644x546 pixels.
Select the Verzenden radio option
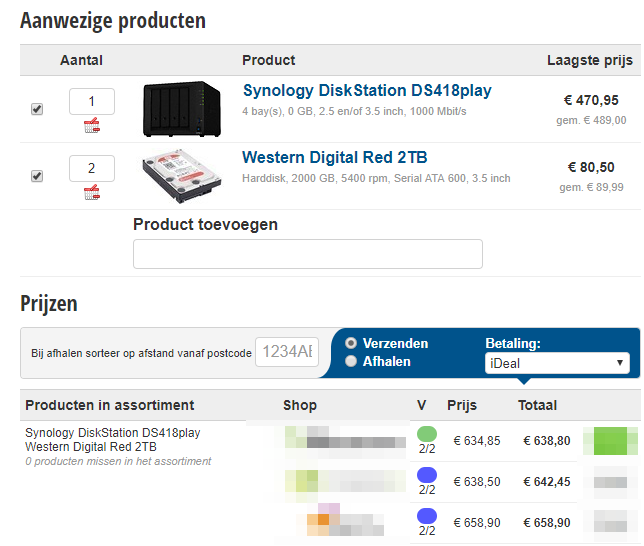[x=351, y=343]
